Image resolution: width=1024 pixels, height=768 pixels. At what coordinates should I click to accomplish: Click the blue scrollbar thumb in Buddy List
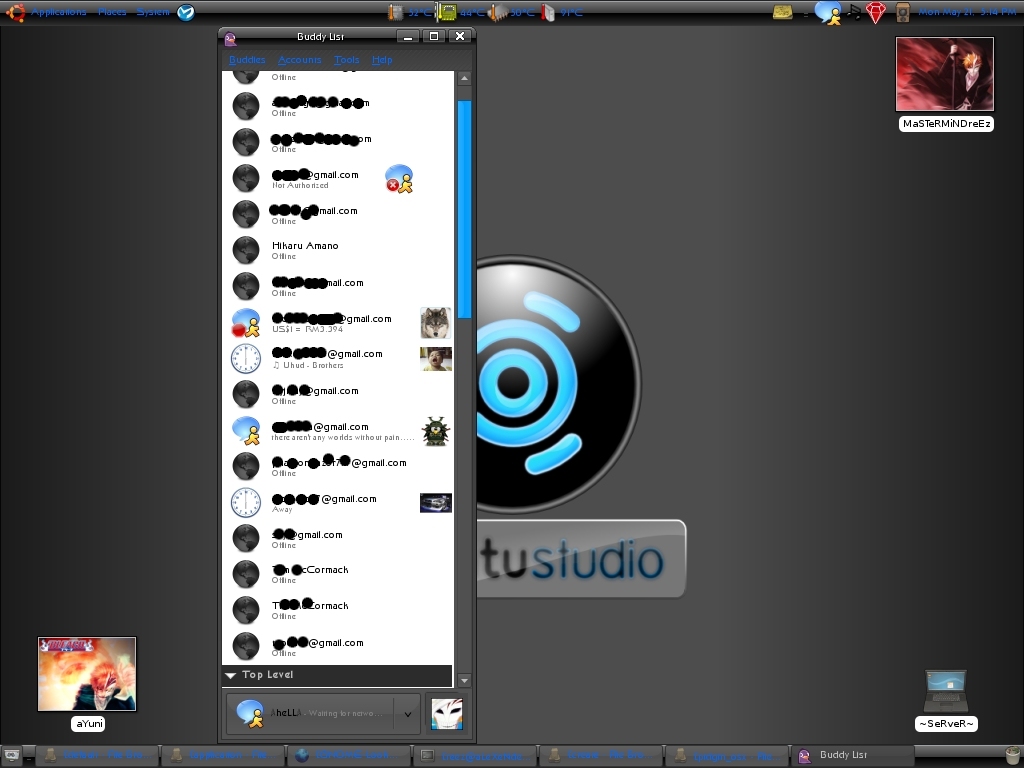click(464, 209)
